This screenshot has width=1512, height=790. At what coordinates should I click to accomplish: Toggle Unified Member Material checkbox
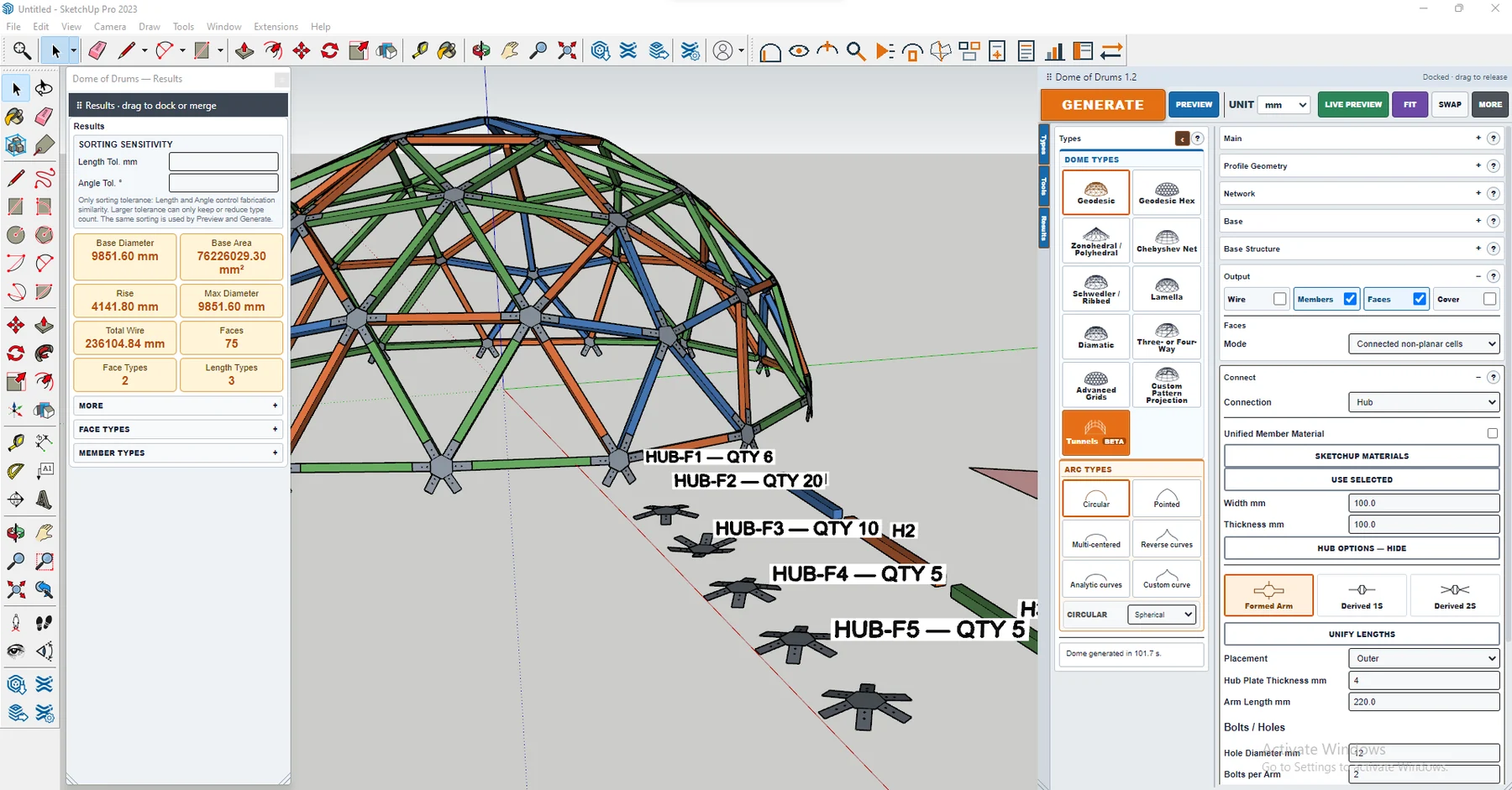1492,433
